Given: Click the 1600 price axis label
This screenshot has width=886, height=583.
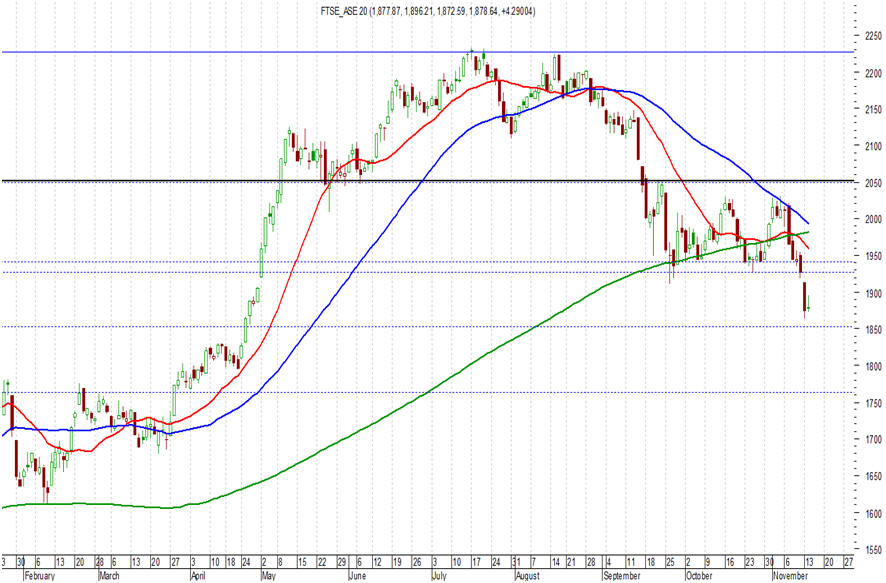Looking at the screenshot, I should (x=873, y=514).
